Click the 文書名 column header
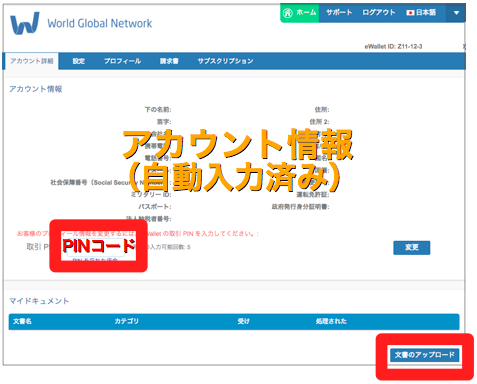 [x=22, y=321]
